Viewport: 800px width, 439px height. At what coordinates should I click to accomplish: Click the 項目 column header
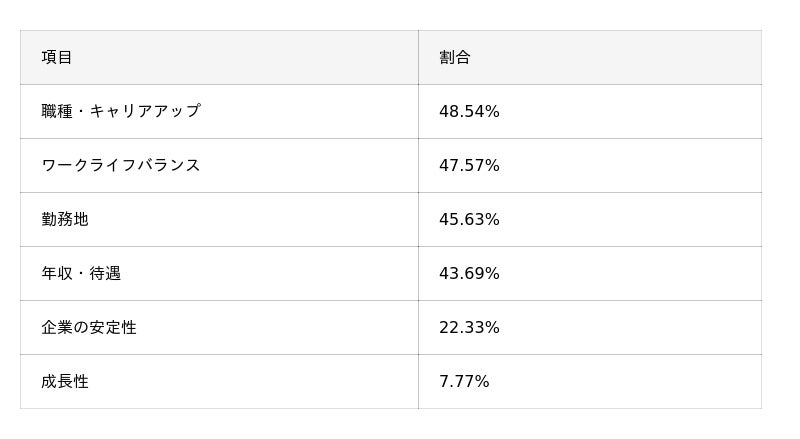[x=57, y=57]
